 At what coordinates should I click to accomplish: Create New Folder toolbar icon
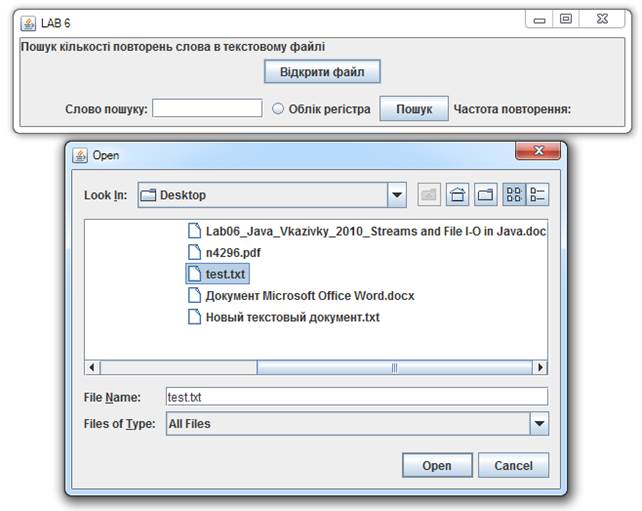tap(486, 194)
